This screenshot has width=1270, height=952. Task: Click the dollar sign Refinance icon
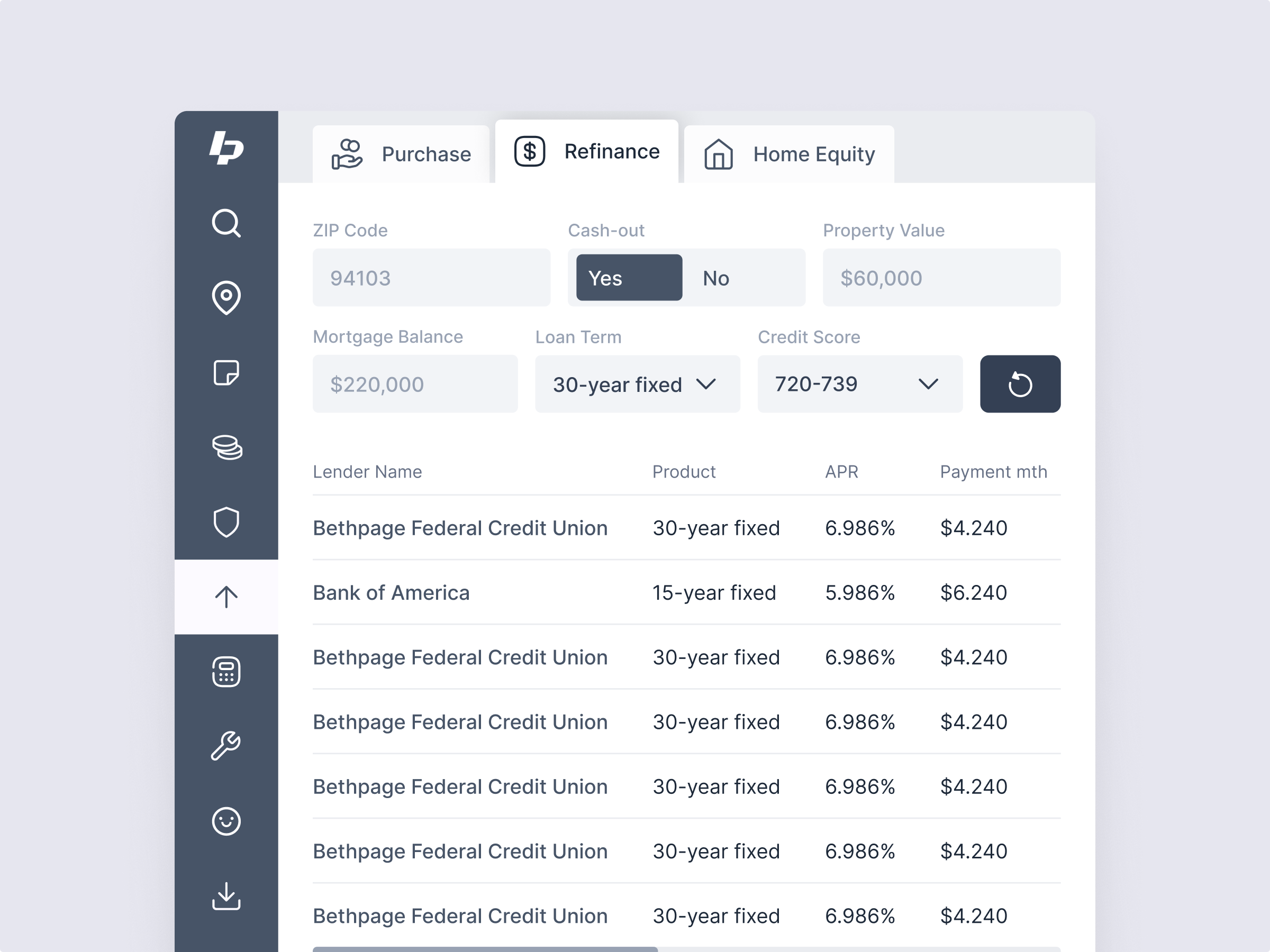click(529, 151)
